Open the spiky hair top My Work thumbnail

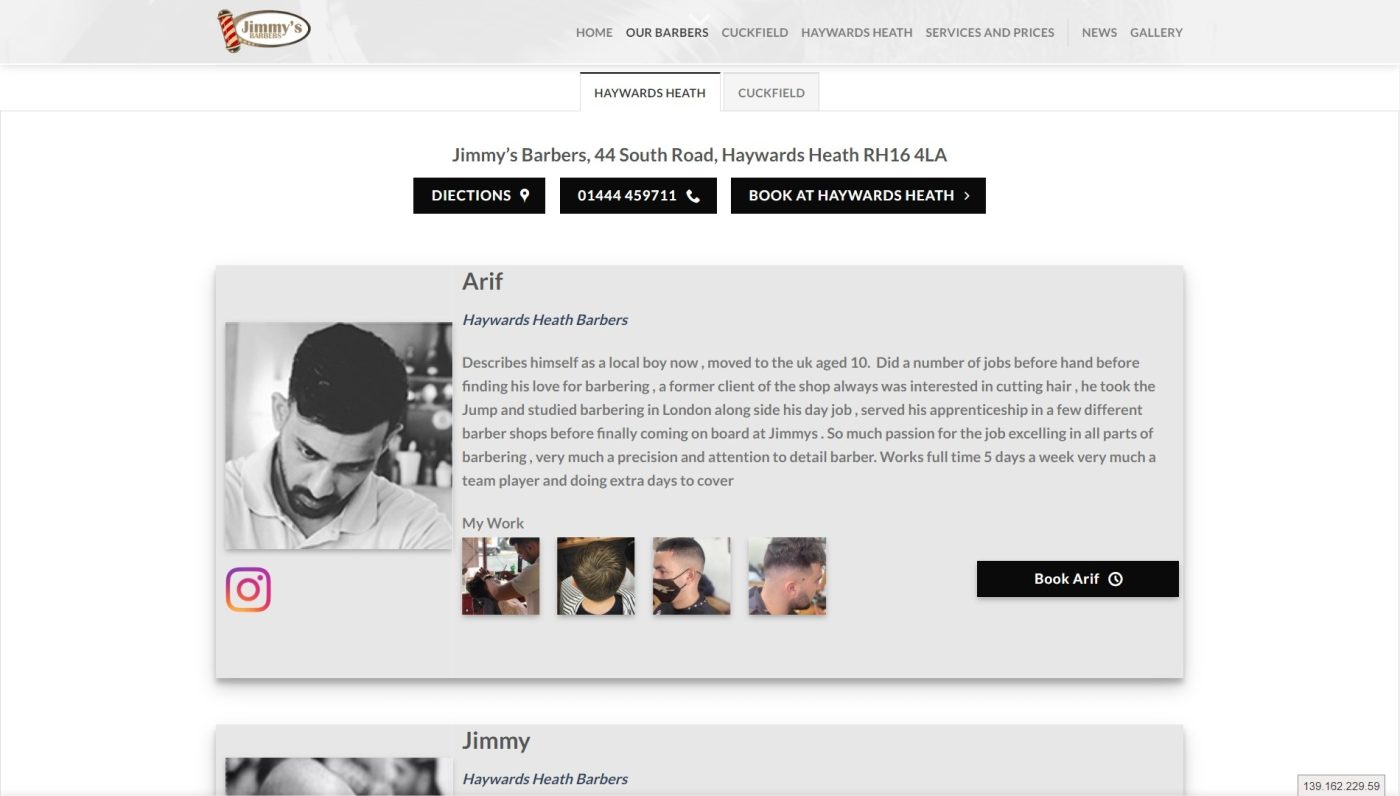click(x=596, y=576)
